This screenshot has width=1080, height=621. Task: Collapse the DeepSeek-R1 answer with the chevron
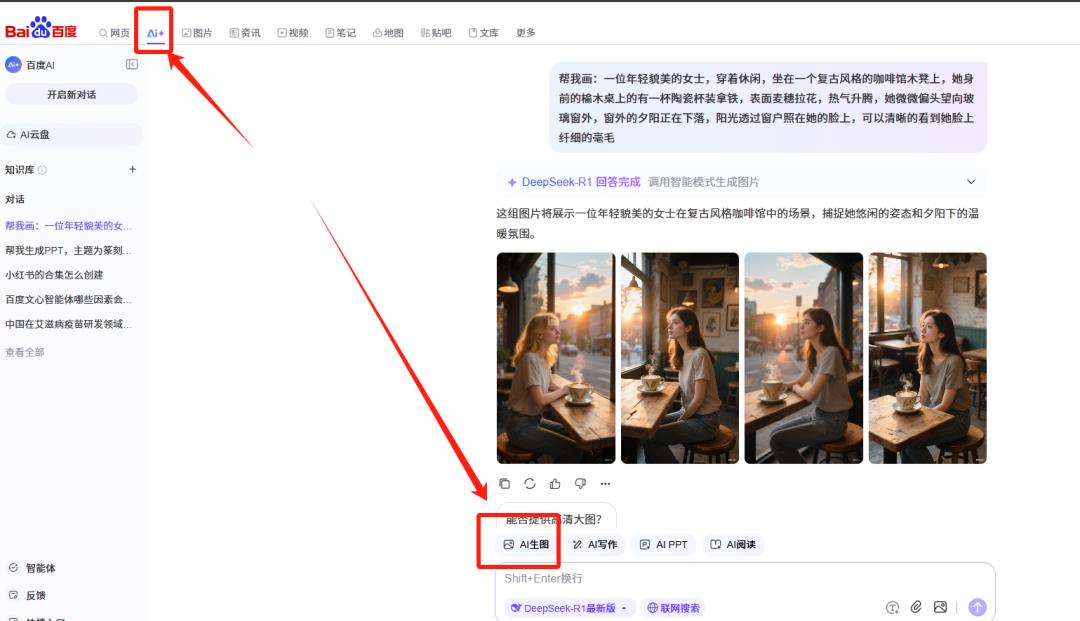click(x=969, y=181)
